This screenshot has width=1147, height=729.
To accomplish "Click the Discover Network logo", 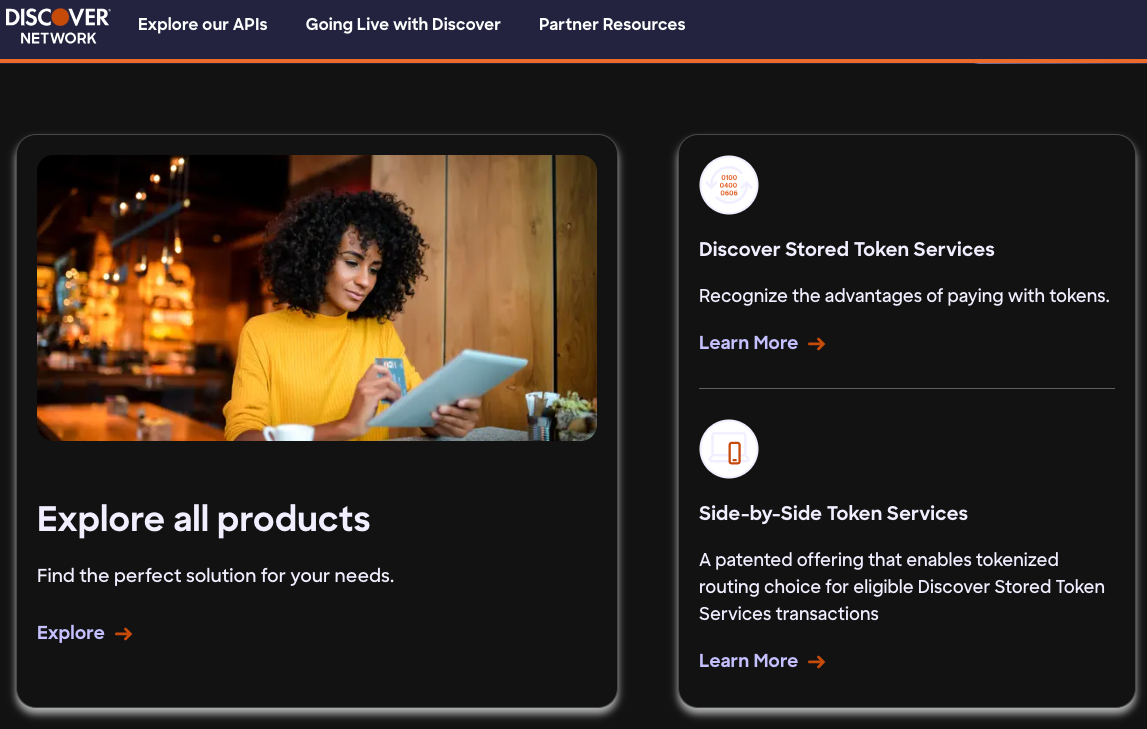I will point(58,25).
